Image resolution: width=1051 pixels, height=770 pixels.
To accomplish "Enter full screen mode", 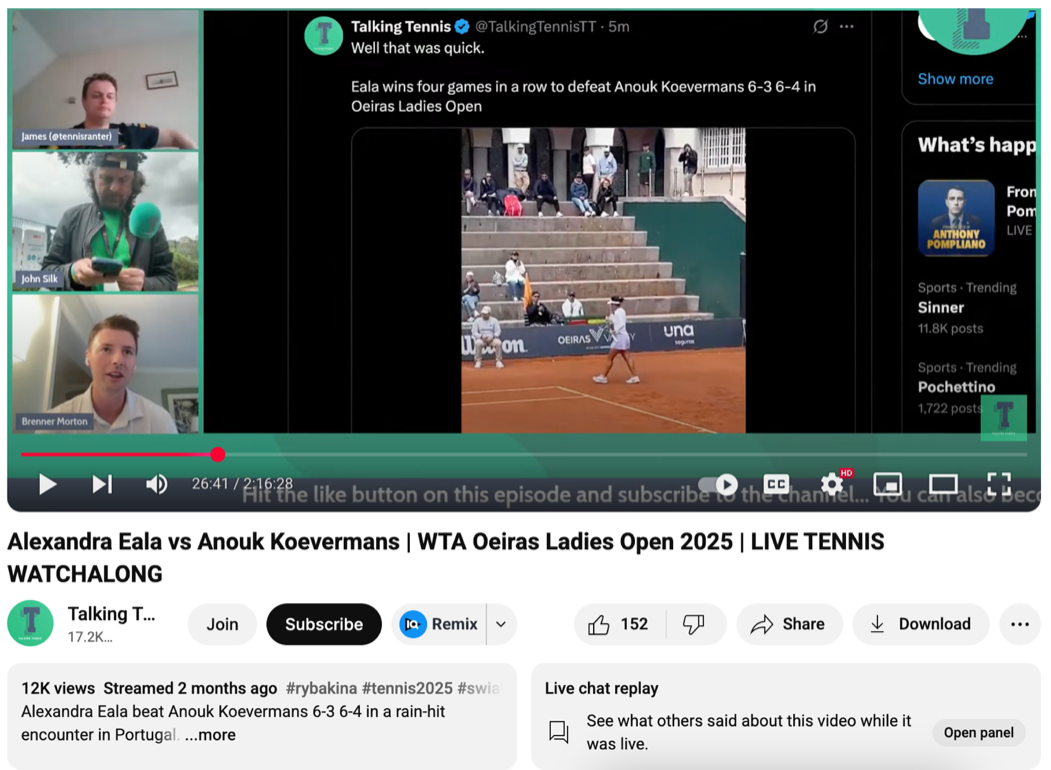I will click(x=999, y=484).
